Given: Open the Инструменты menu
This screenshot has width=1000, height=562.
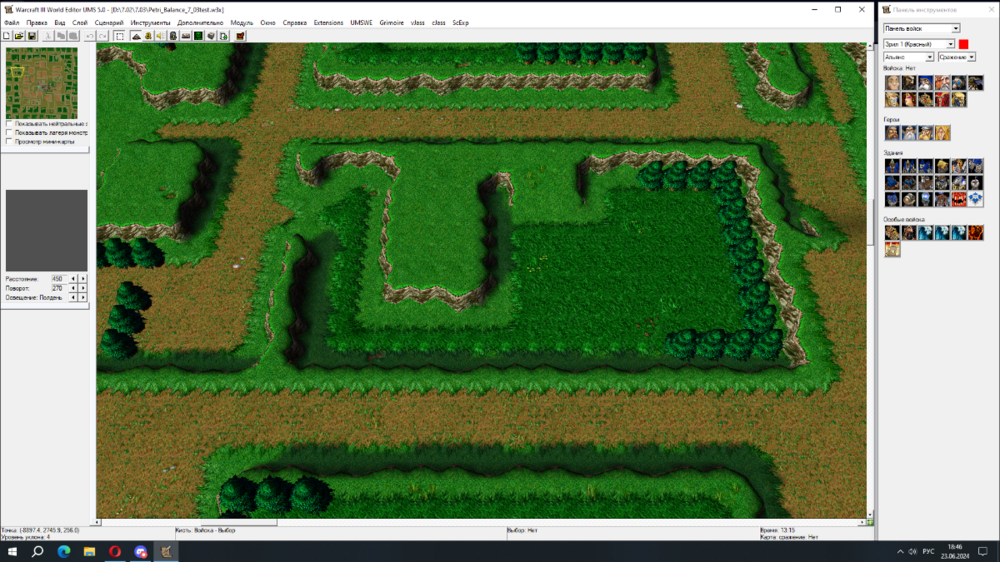Looking at the screenshot, I should (x=150, y=22).
